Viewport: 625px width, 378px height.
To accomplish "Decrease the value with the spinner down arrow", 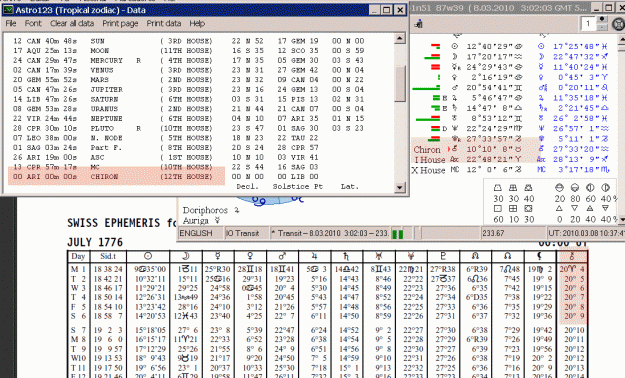I will coord(602,28).
